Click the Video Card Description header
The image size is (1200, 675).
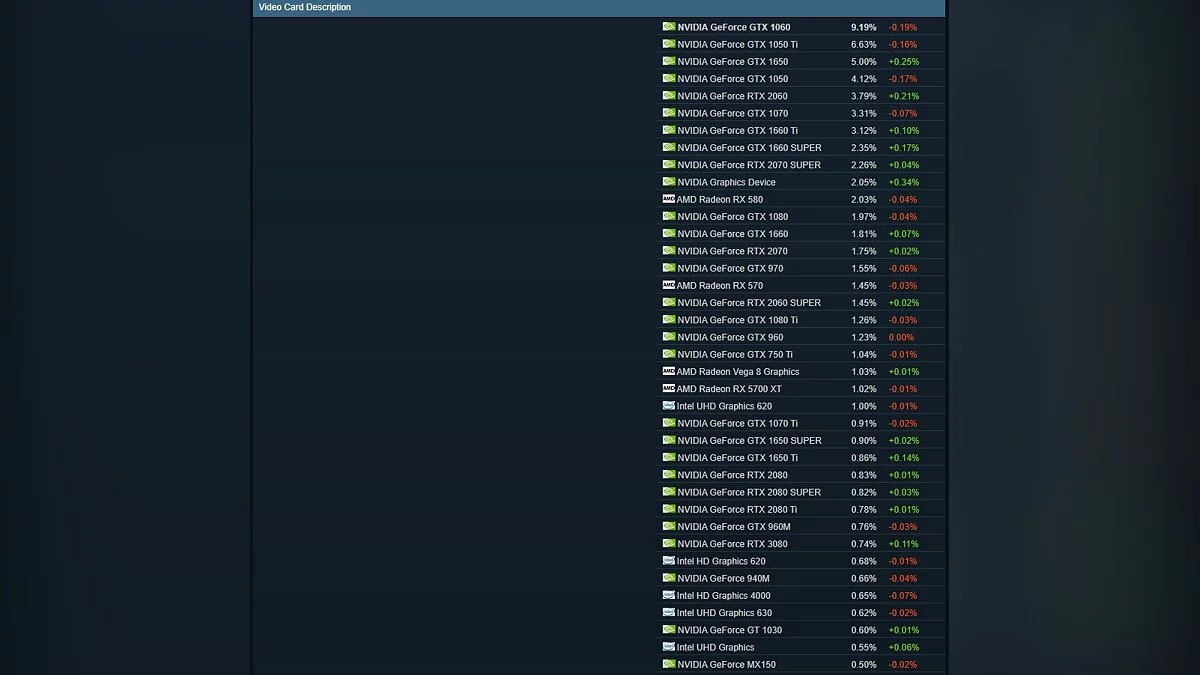(305, 7)
